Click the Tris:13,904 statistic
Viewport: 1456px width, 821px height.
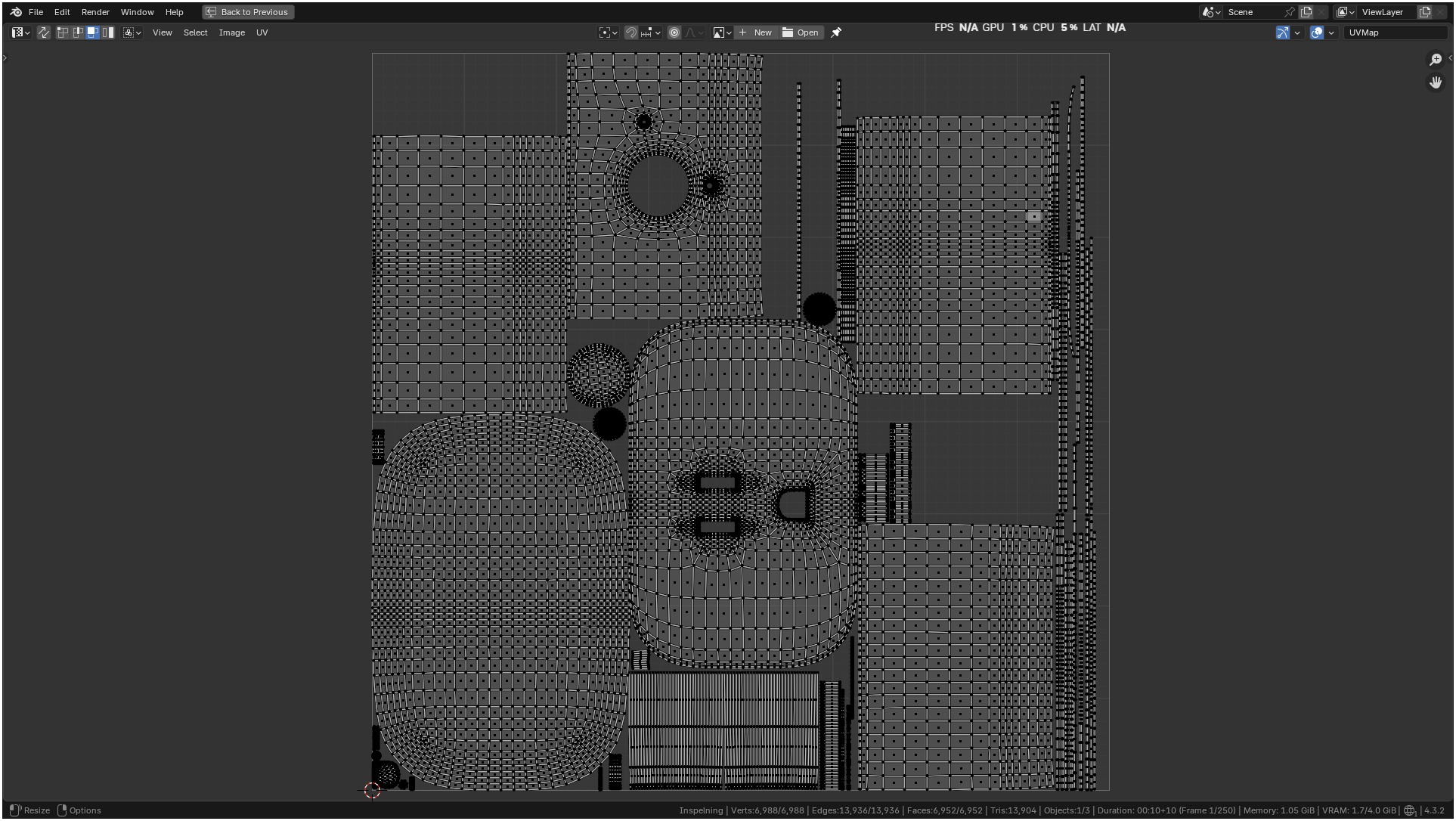pyautogui.click(x=1013, y=810)
